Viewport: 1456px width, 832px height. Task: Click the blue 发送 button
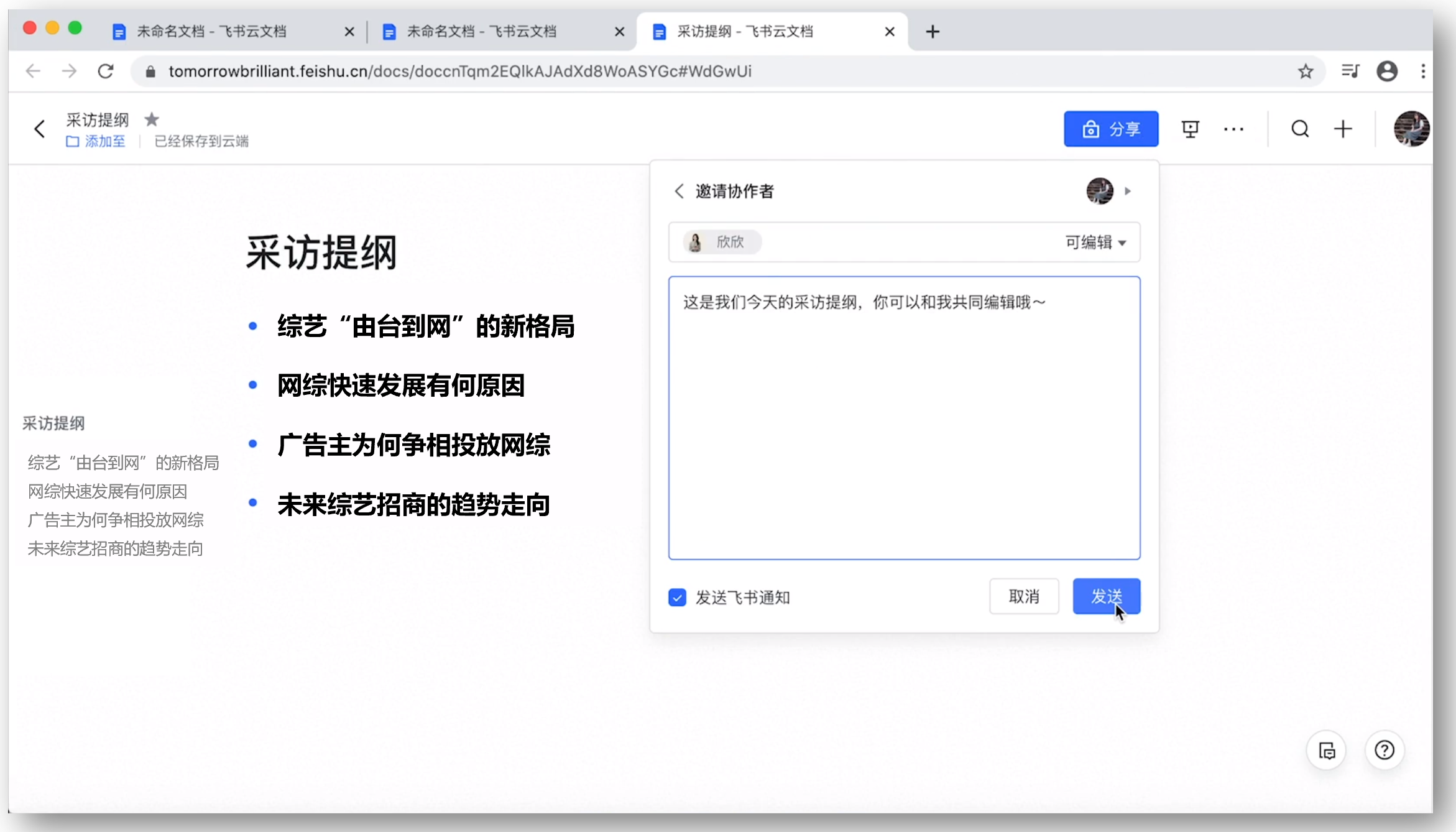[1106, 596]
